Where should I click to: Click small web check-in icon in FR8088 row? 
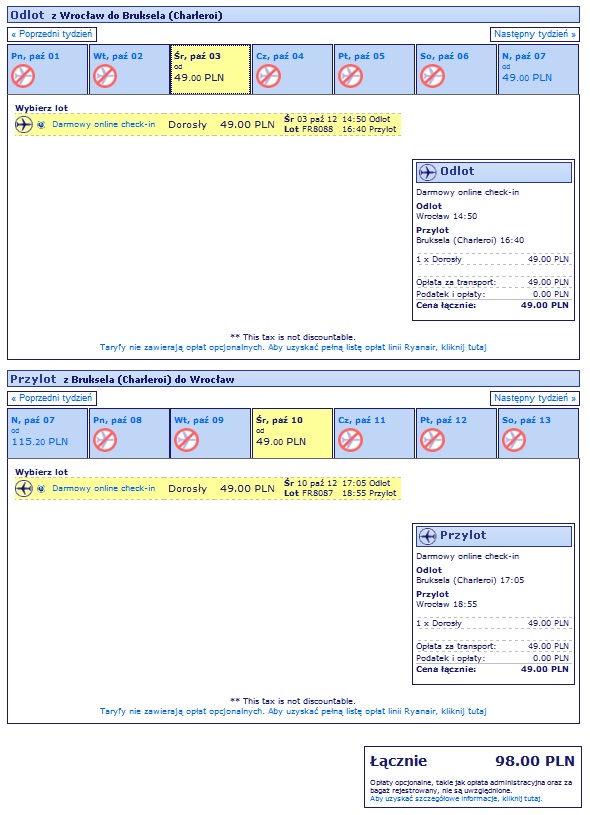[42, 125]
